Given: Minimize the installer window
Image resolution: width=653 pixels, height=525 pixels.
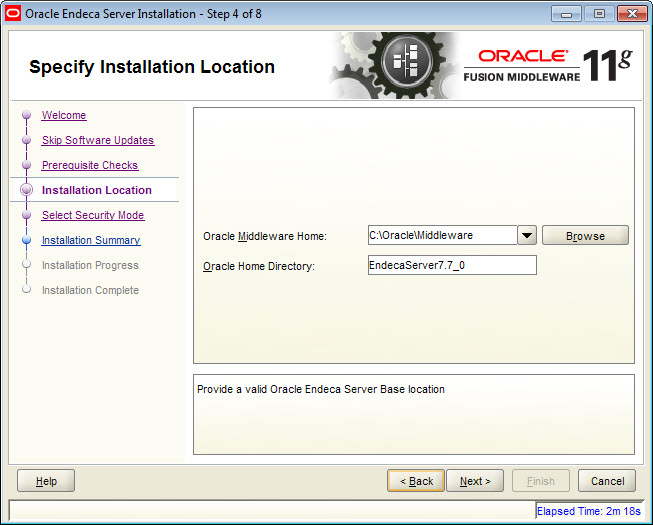Looking at the screenshot, I should pos(566,14).
